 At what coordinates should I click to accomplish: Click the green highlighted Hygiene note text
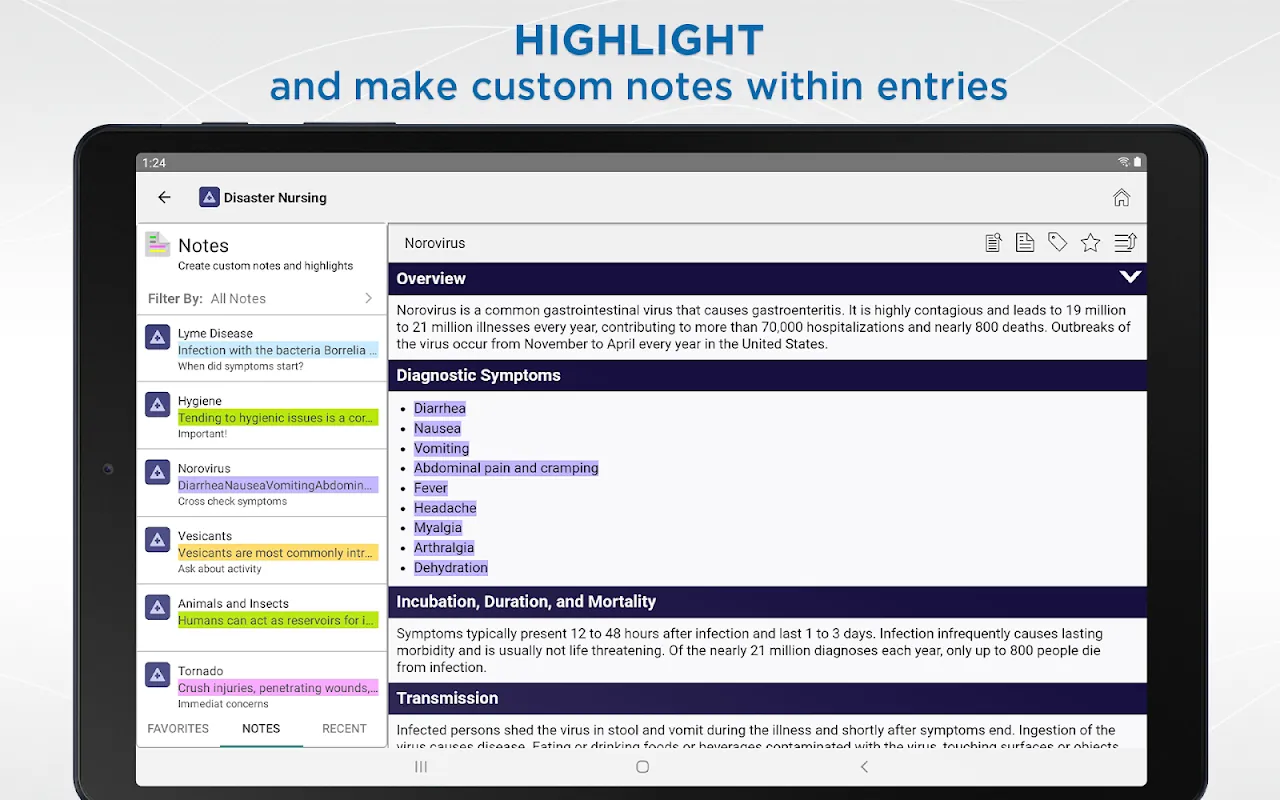277,418
